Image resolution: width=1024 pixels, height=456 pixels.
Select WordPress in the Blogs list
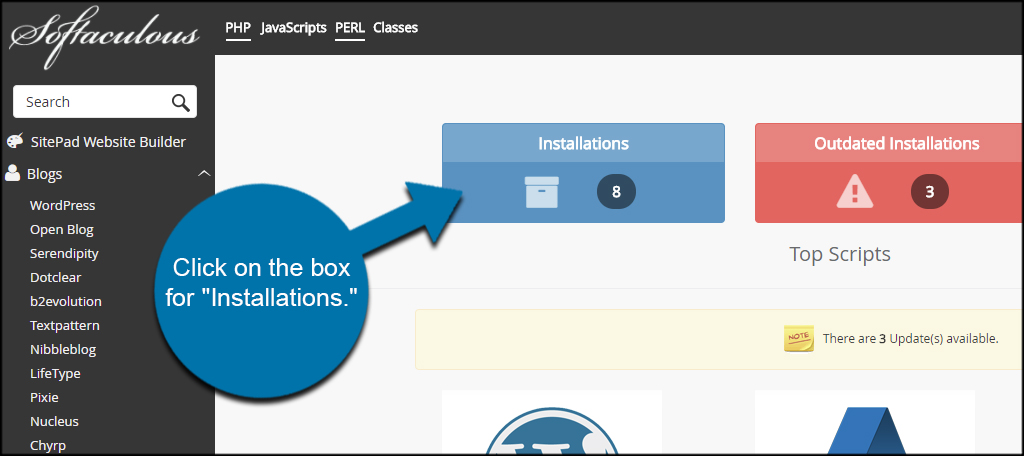(x=63, y=205)
